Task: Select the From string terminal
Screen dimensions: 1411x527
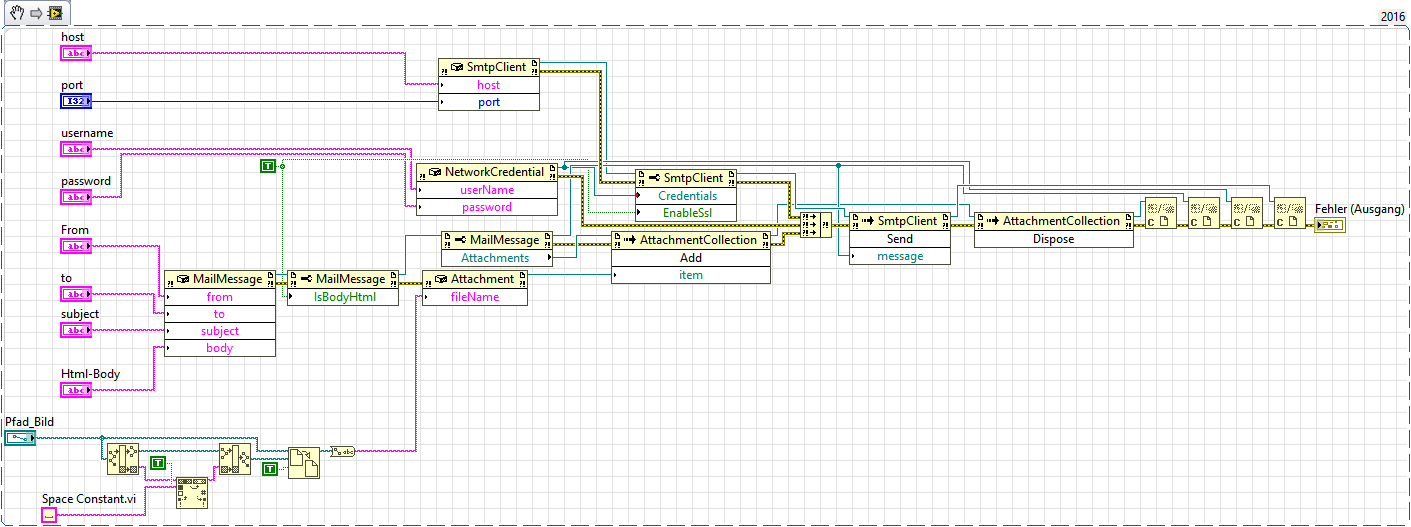Action: tap(76, 246)
